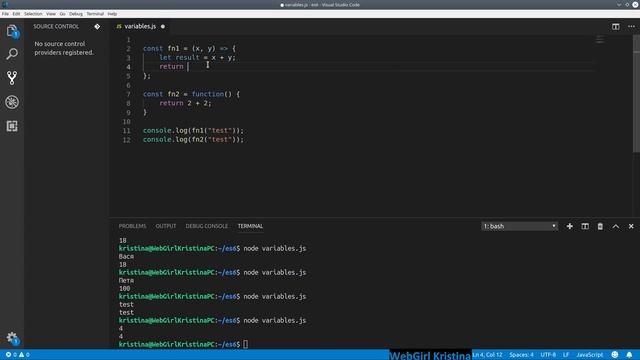Open errors and warnings count in status bar
640x360 pixels.
(x=17, y=355)
